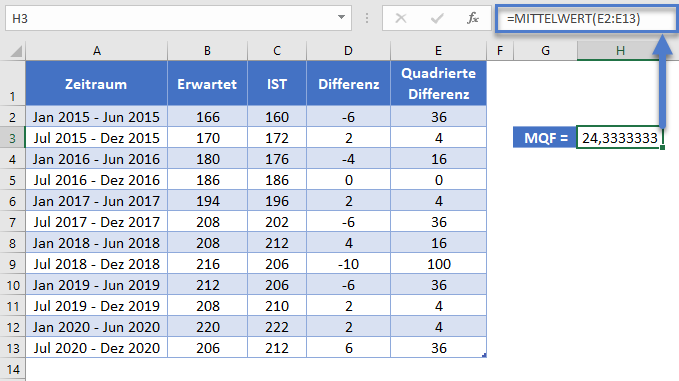This screenshot has height=381, width=679.
Task: Click the Zeitraum header cell
Action: [x=97, y=84]
